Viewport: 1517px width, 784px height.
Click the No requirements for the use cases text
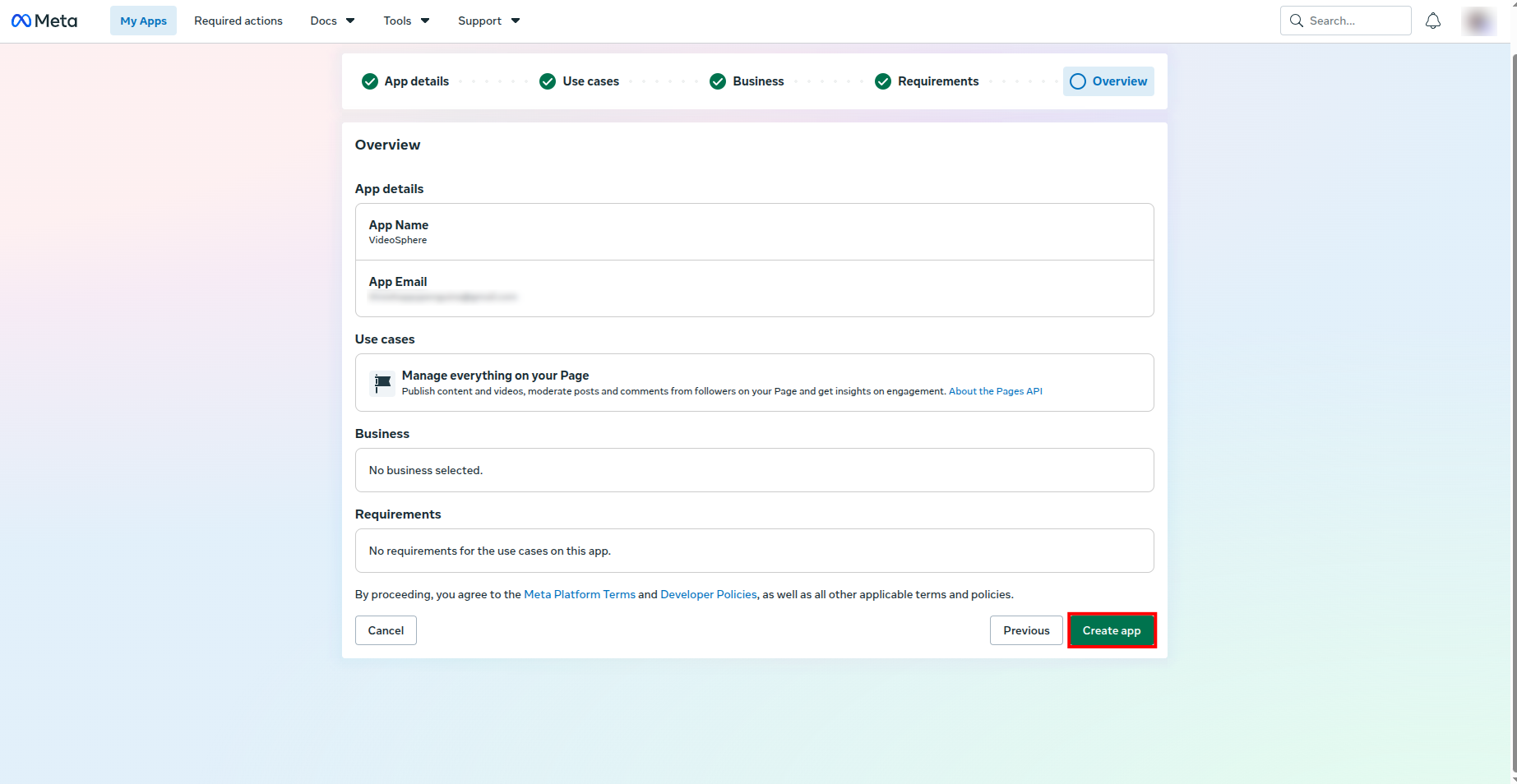coord(490,551)
